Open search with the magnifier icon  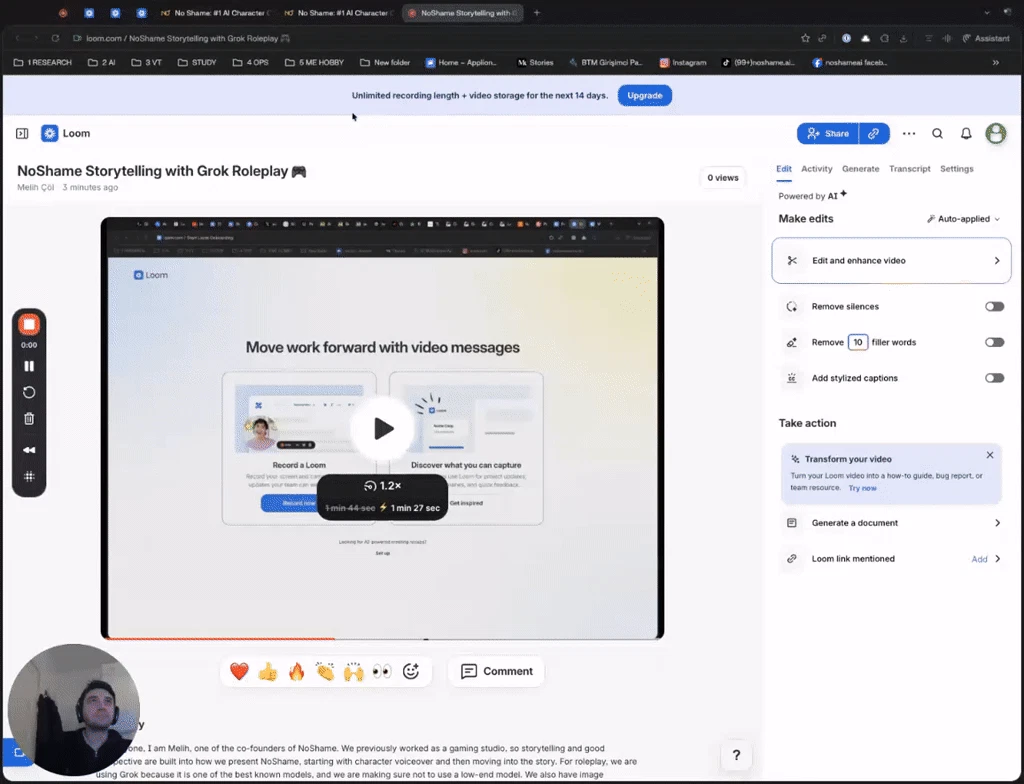tap(937, 133)
